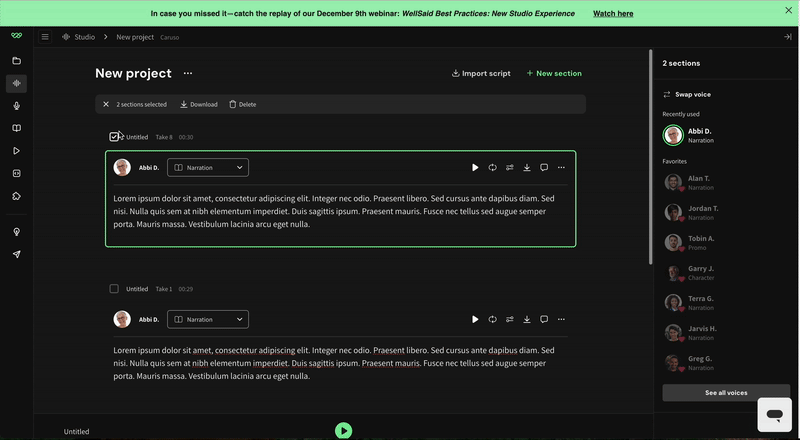Follow the 'Watch here' webinar link
Viewport: 800px width, 440px height.
point(612,14)
